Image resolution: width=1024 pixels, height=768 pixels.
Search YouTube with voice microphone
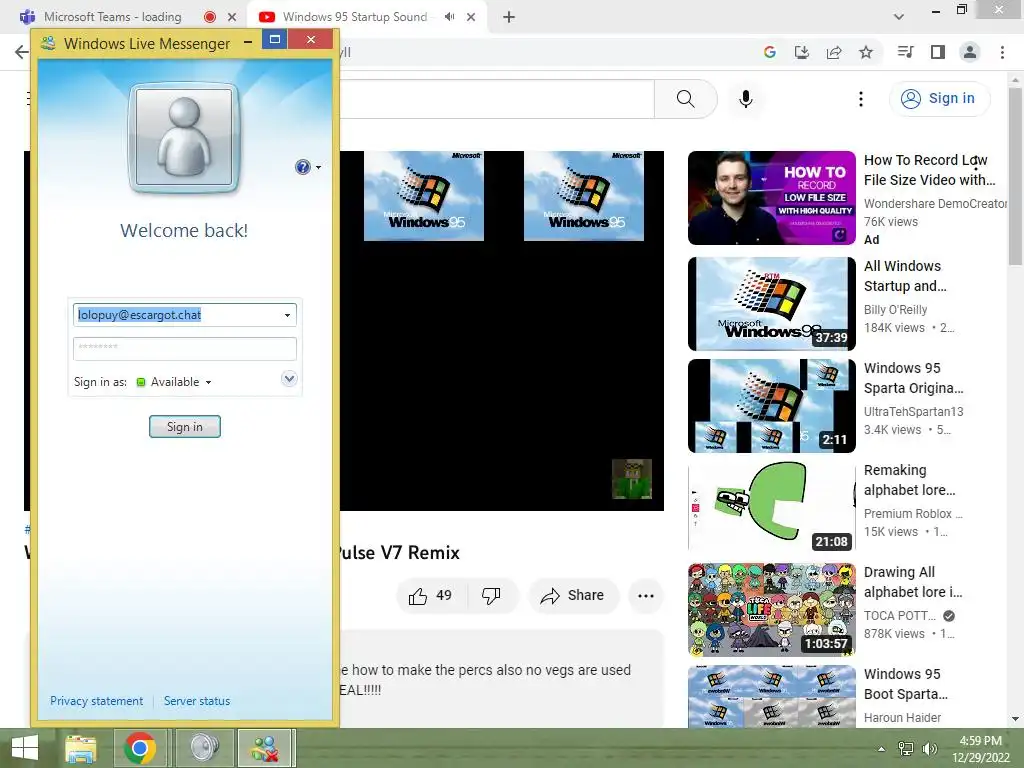coord(746,99)
